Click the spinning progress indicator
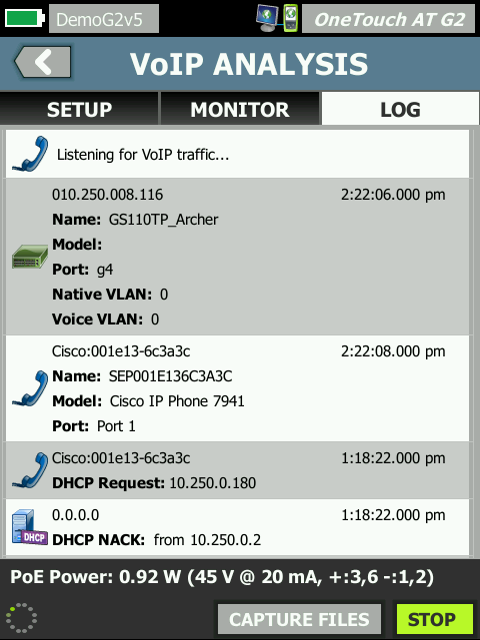The width and height of the screenshot is (480, 640). pos(22,618)
